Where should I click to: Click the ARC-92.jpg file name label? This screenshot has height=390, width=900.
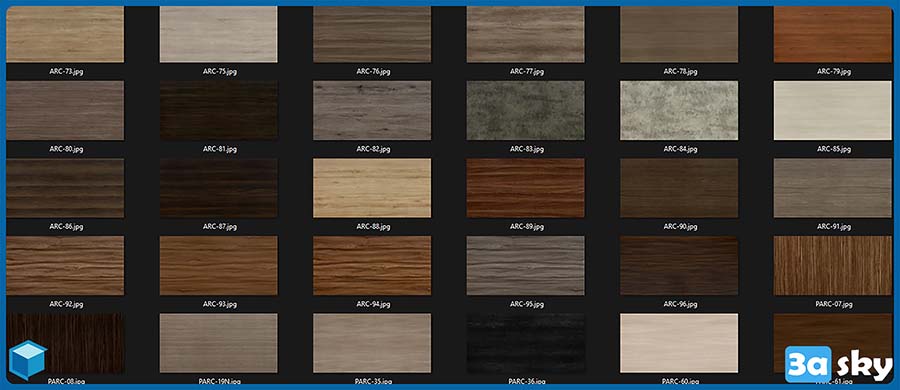66,304
